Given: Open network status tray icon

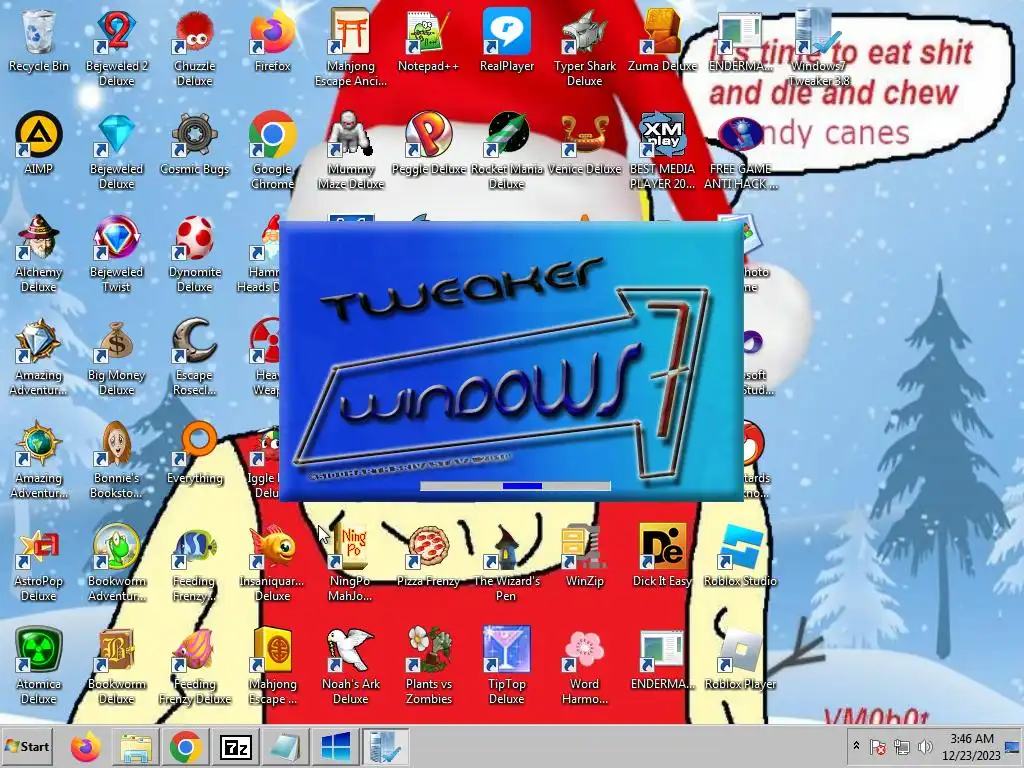Looking at the screenshot, I should coord(902,746).
